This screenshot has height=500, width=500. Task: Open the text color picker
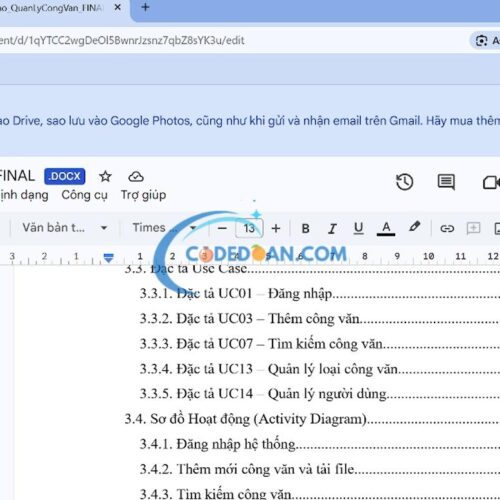click(x=386, y=229)
